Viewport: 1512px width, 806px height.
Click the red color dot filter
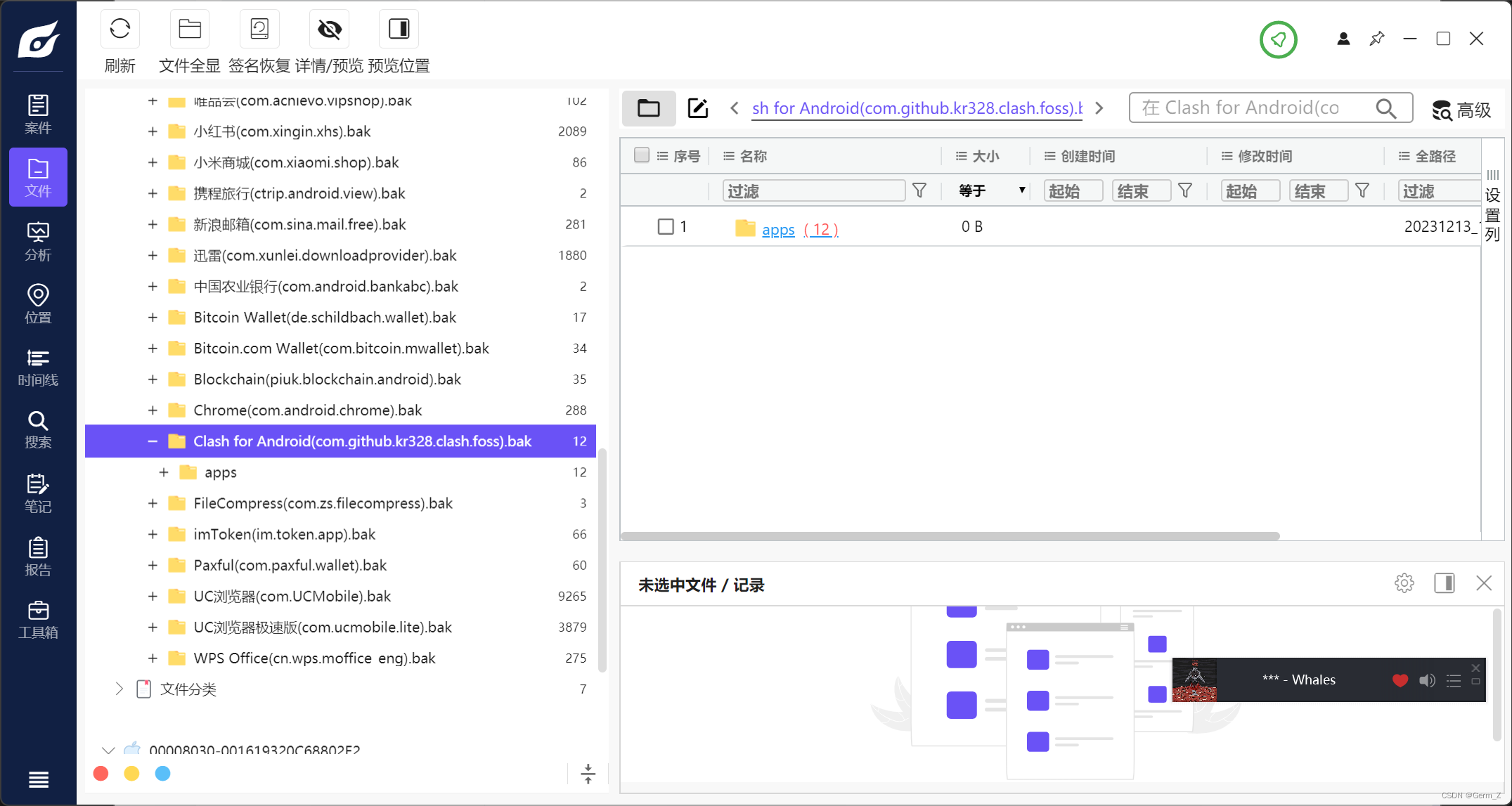pos(101,774)
